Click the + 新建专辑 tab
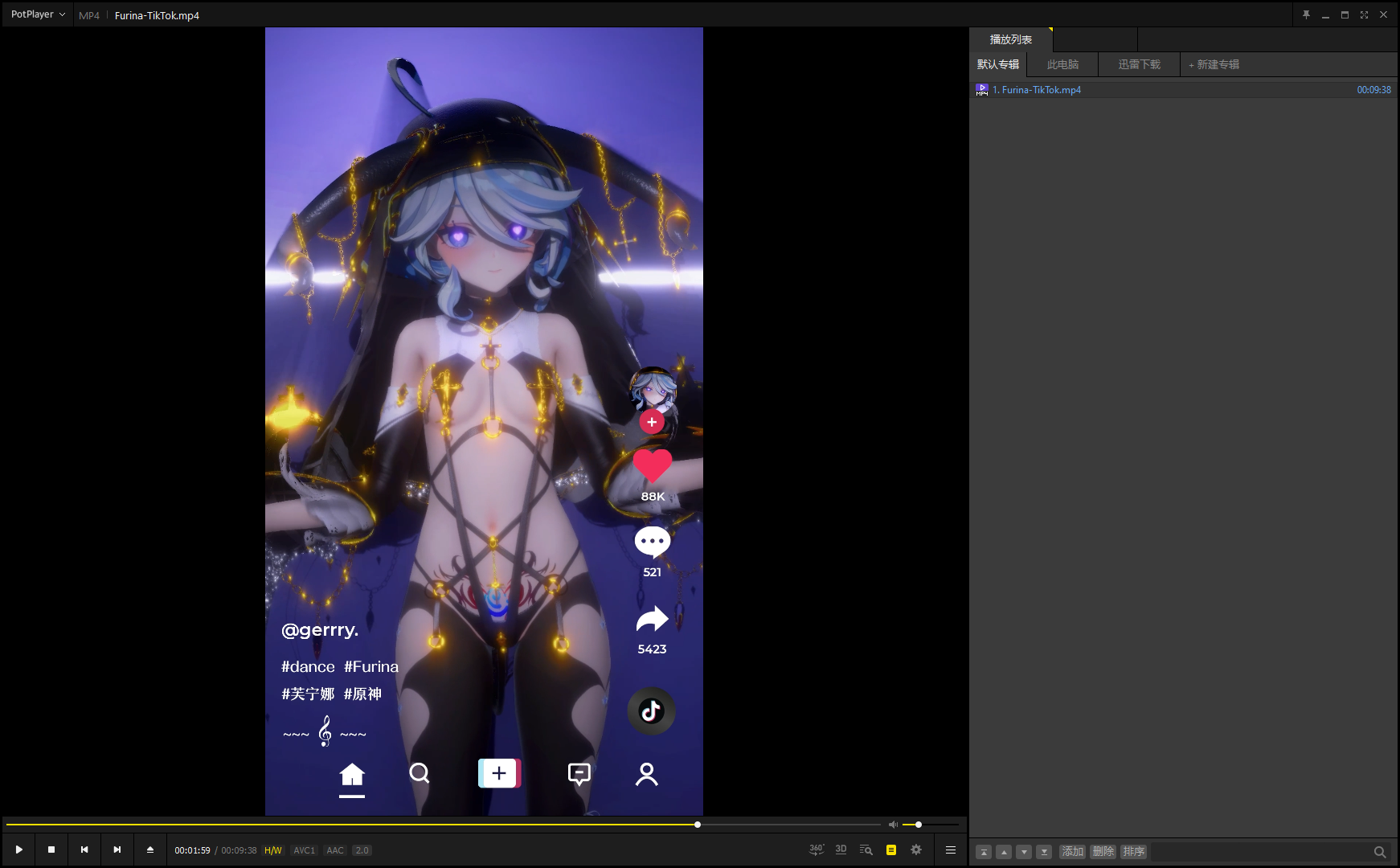Image resolution: width=1400 pixels, height=868 pixels. (1214, 64)
